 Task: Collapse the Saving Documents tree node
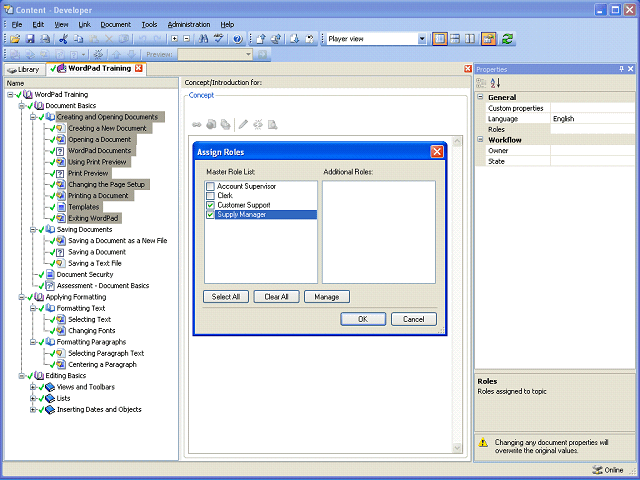pyautogui.click(x=33, y=230)
